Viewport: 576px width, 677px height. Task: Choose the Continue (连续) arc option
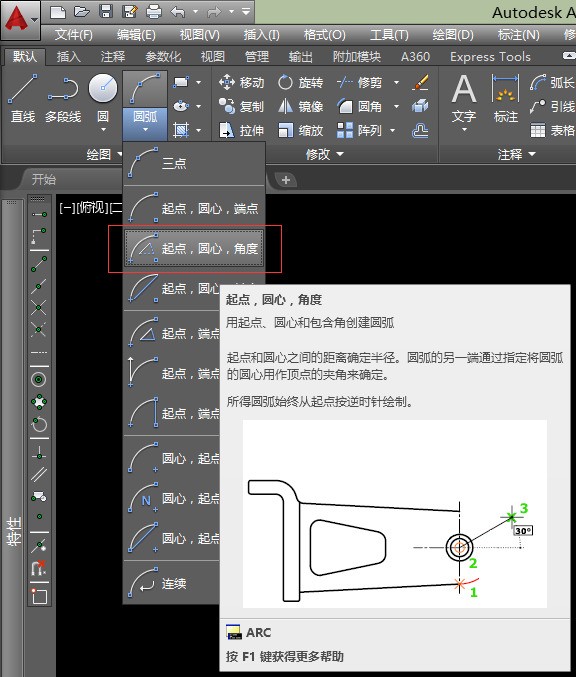(x=173, y=583)
